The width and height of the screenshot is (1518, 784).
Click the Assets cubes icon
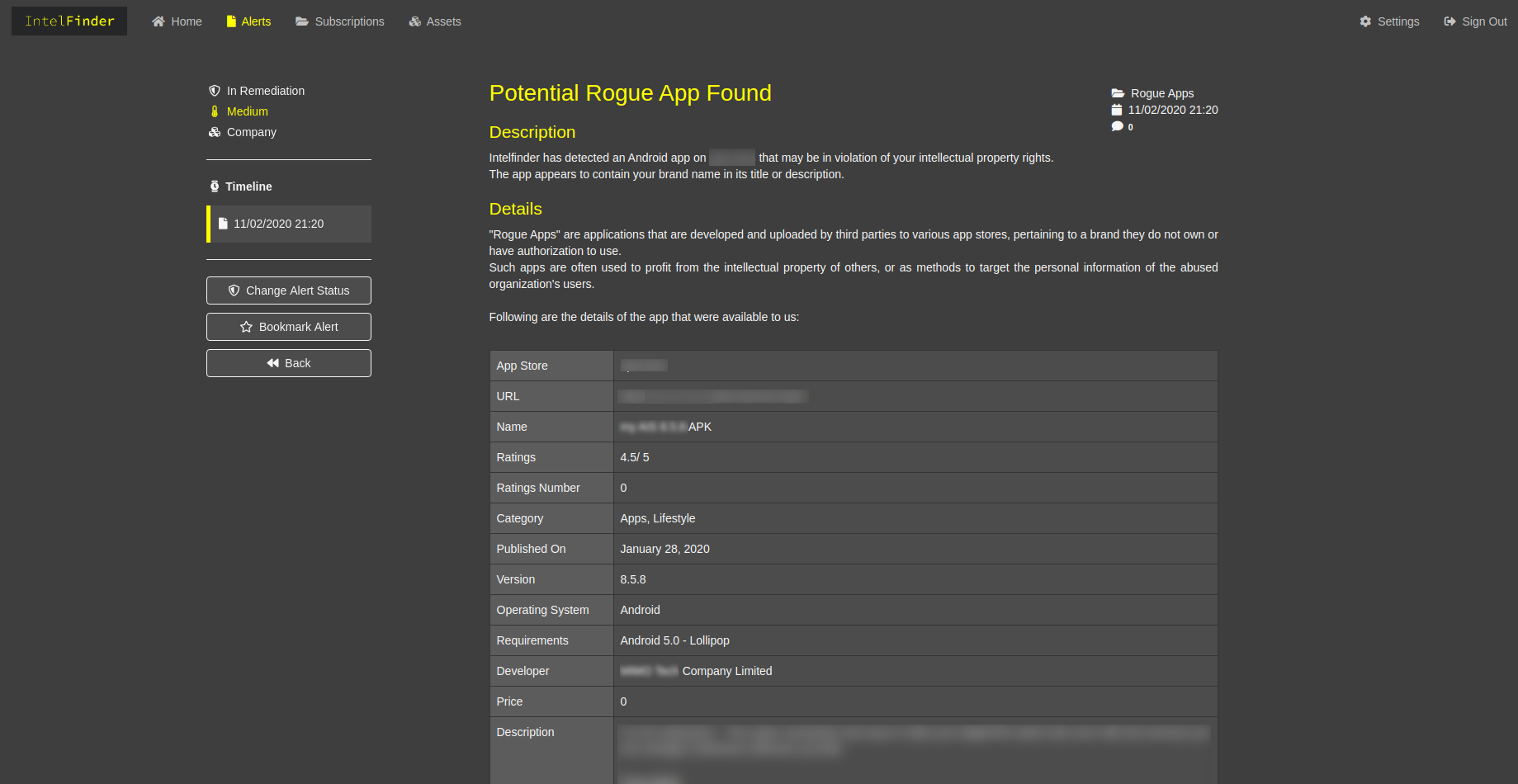point(415,21)
